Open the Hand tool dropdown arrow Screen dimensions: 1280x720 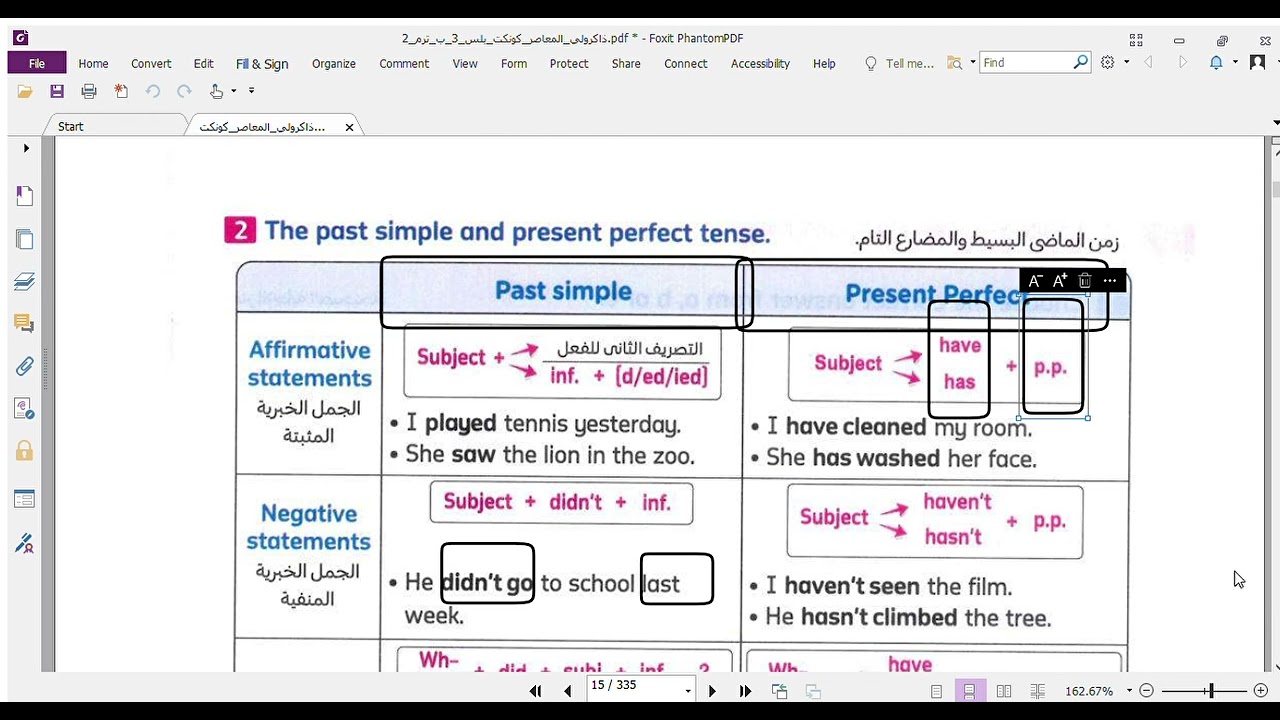(234, 91)
